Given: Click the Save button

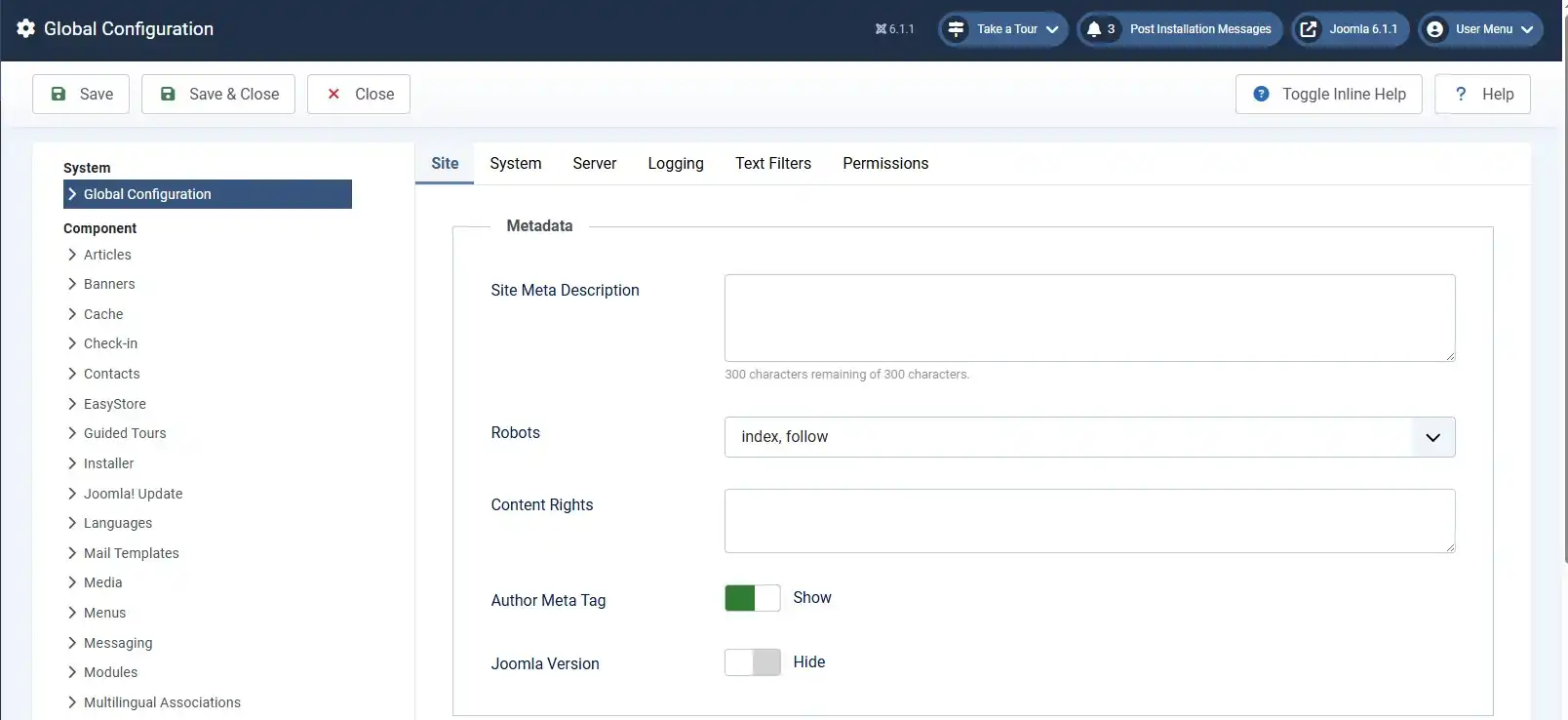Looking at the screenshot, I should coord(81,94).
